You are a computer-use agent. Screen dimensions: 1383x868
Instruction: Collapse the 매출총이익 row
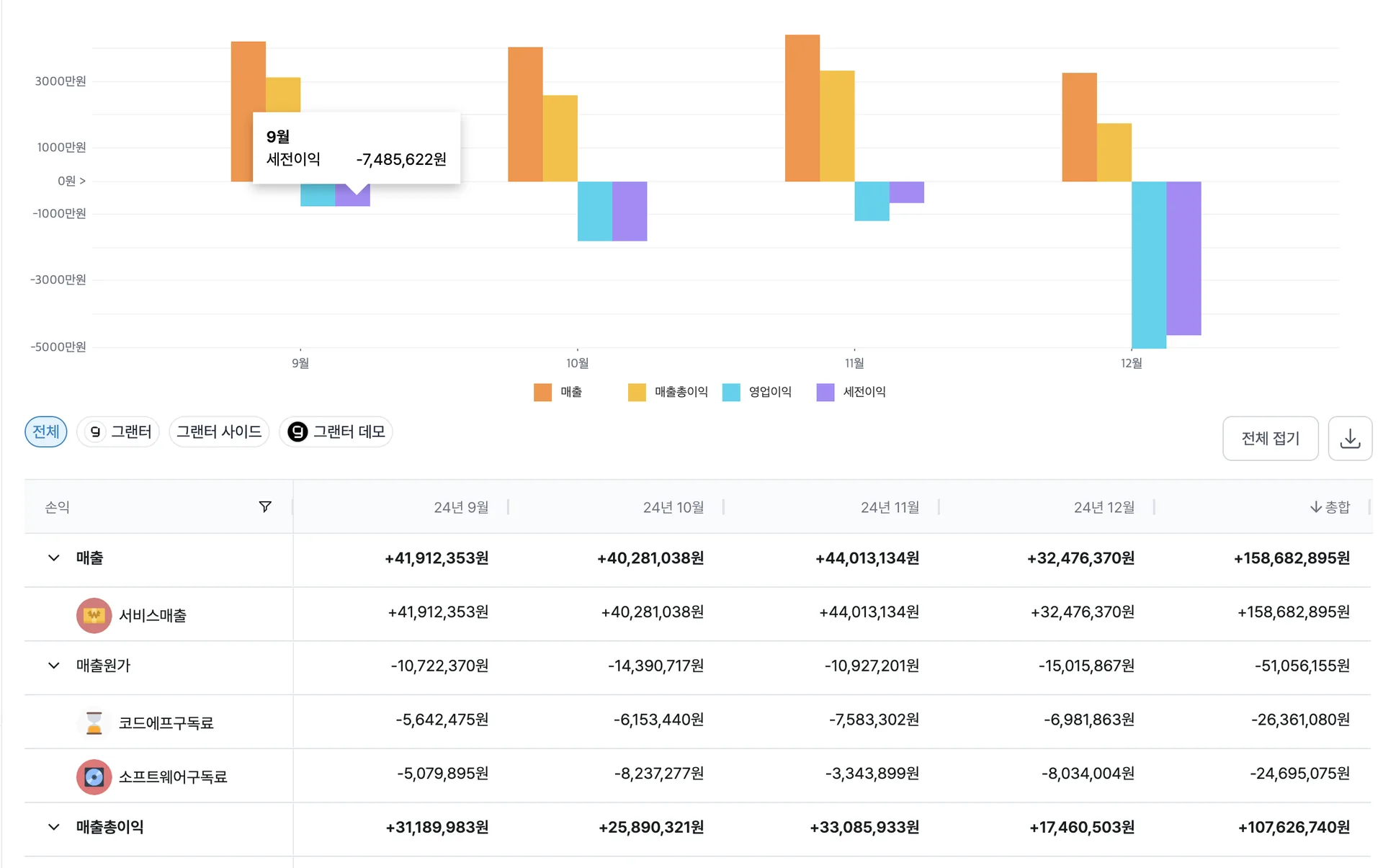point(54,827)
